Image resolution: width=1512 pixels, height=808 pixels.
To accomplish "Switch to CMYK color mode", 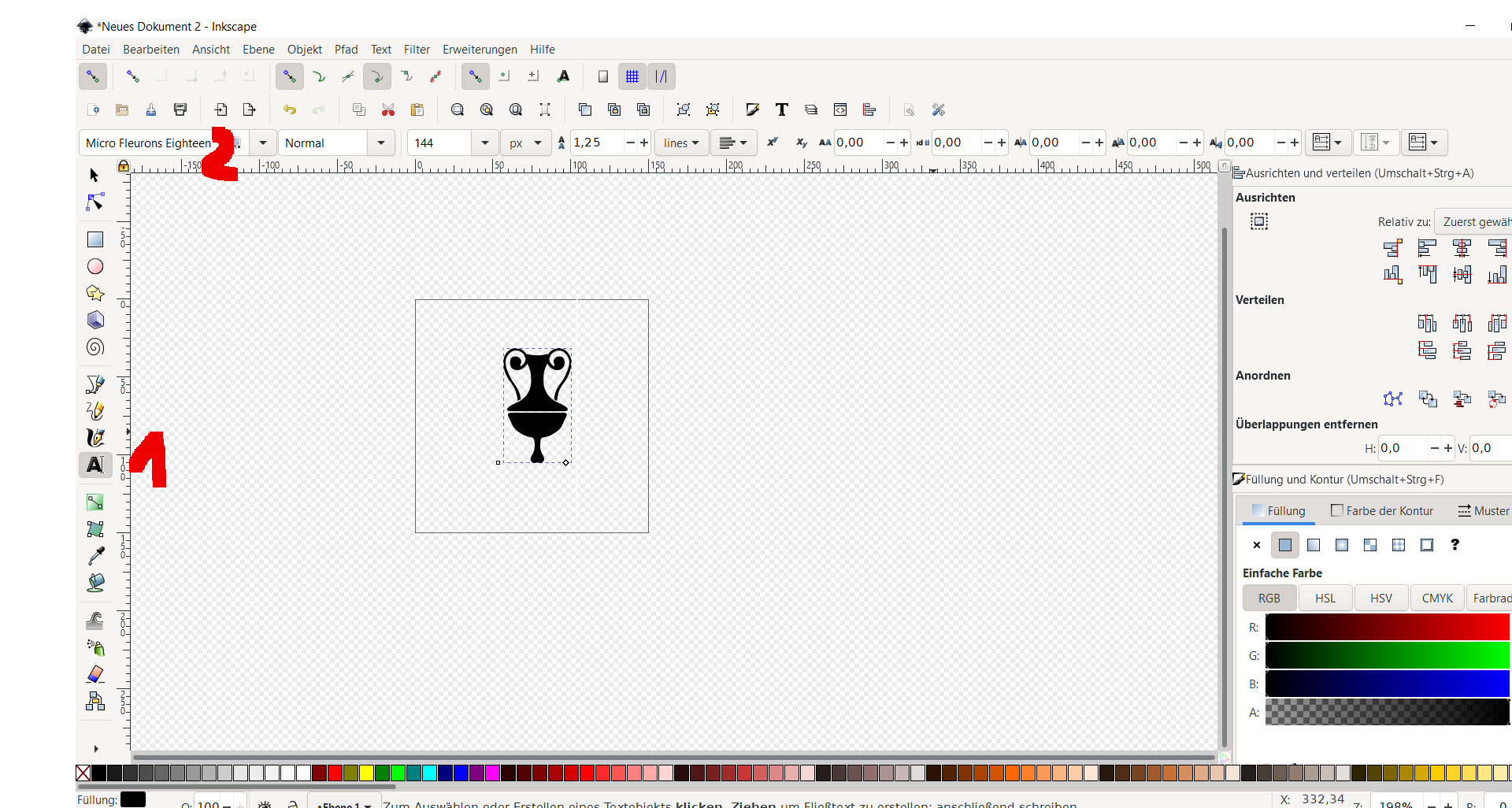I will pyautogui.click(x=1437, y=598).
